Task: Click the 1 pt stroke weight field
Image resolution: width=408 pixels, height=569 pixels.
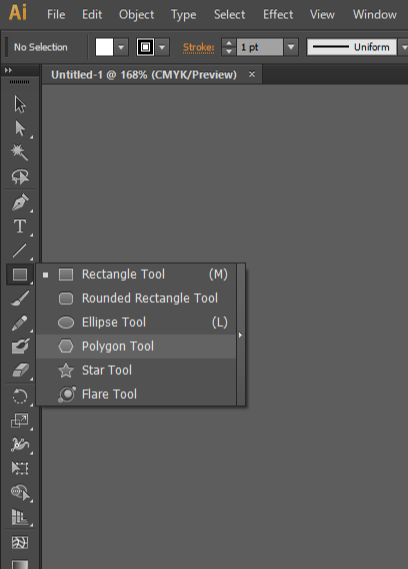Action: 260,47
